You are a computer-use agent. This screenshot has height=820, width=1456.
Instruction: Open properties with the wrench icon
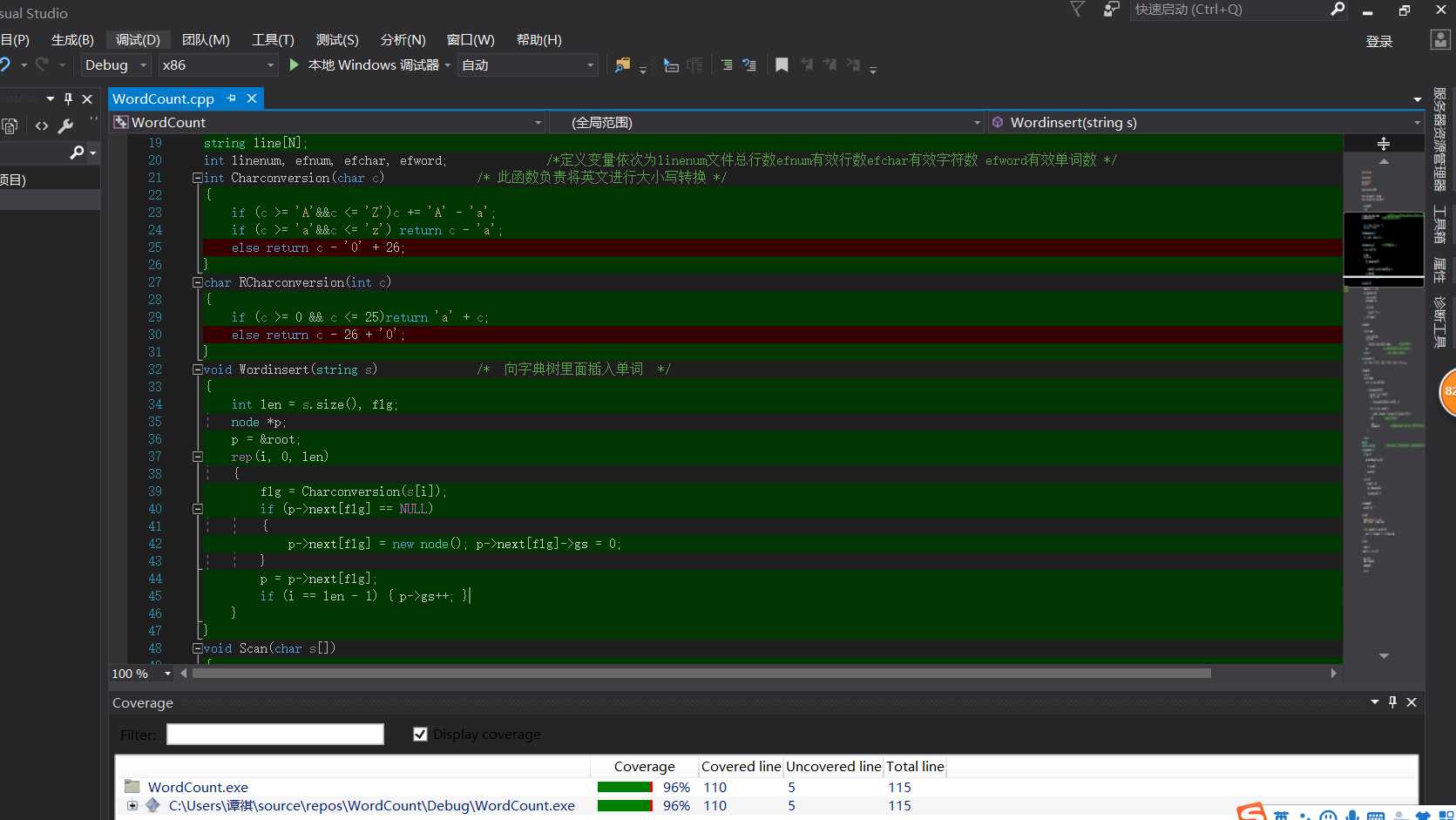coord(65,126)
